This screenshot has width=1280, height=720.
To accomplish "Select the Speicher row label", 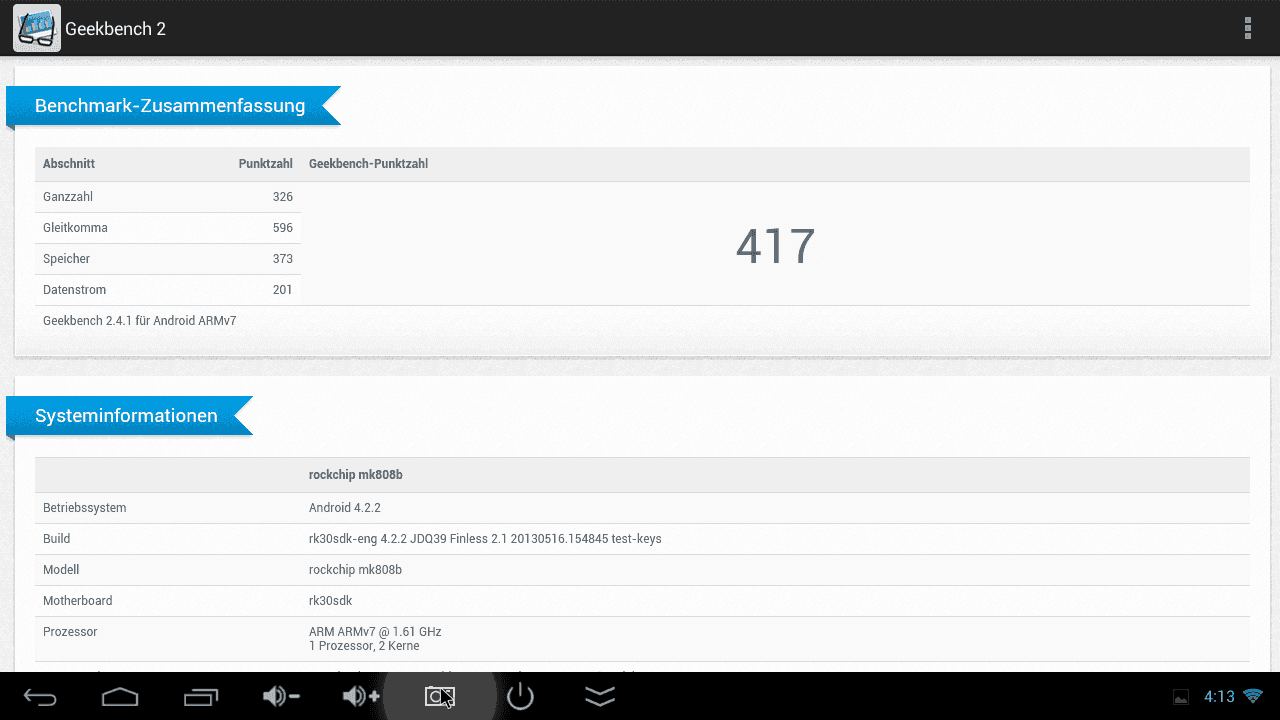I will tap(66, 259).
